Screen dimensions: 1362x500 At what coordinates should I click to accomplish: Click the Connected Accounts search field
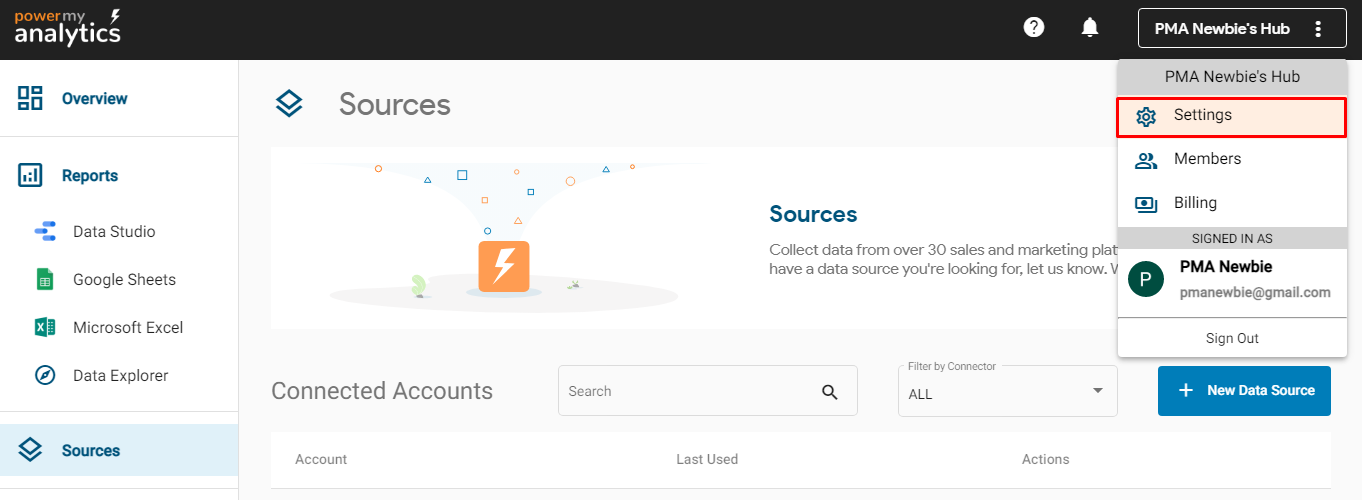coord(690,391)
